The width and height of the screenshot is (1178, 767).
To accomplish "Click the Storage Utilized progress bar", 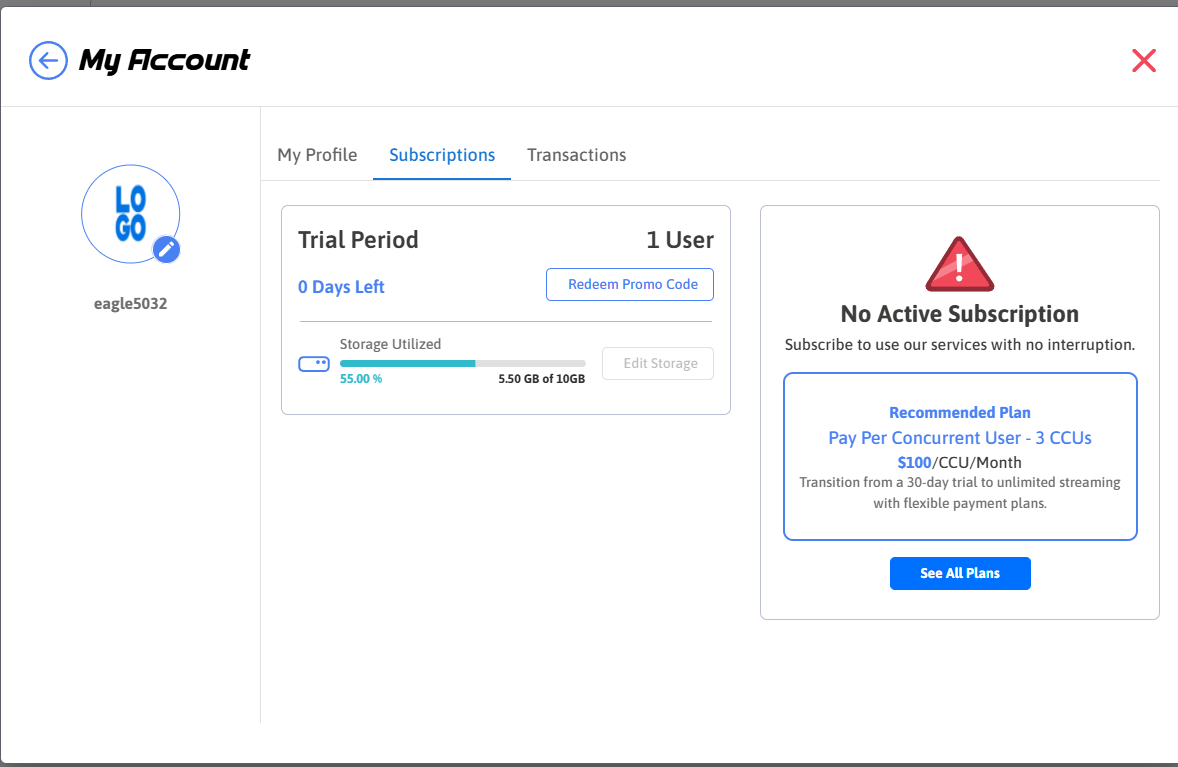I will (462, 363).
